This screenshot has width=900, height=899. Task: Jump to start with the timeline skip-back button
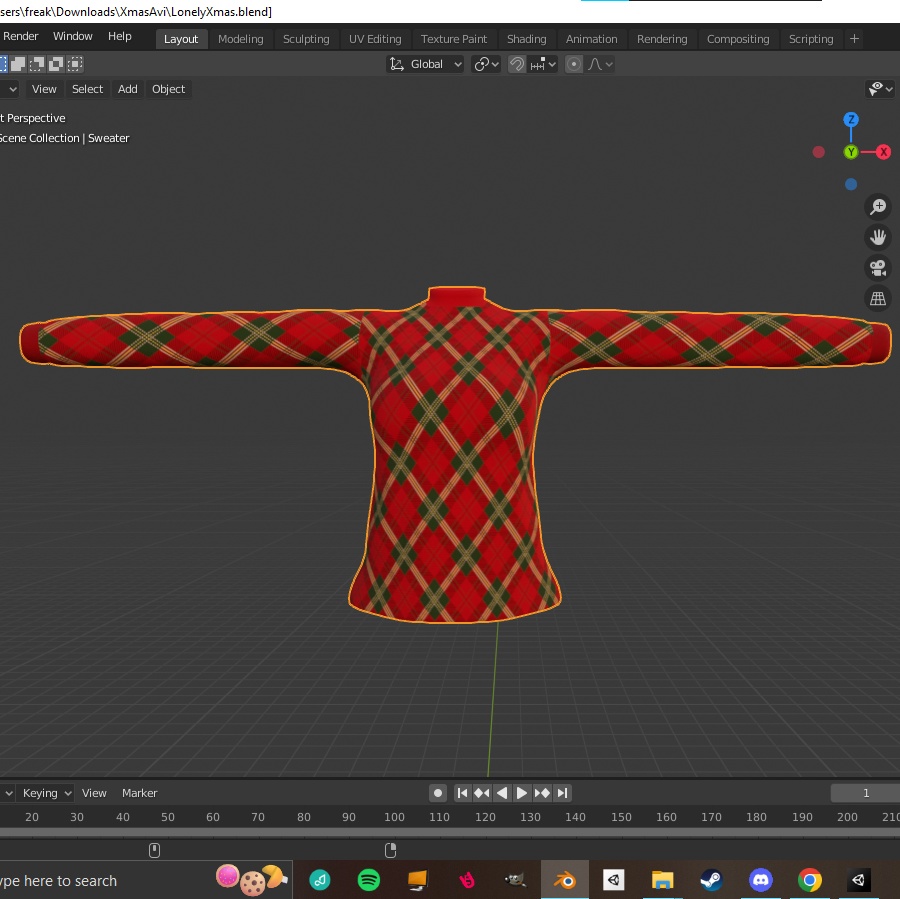462,792
